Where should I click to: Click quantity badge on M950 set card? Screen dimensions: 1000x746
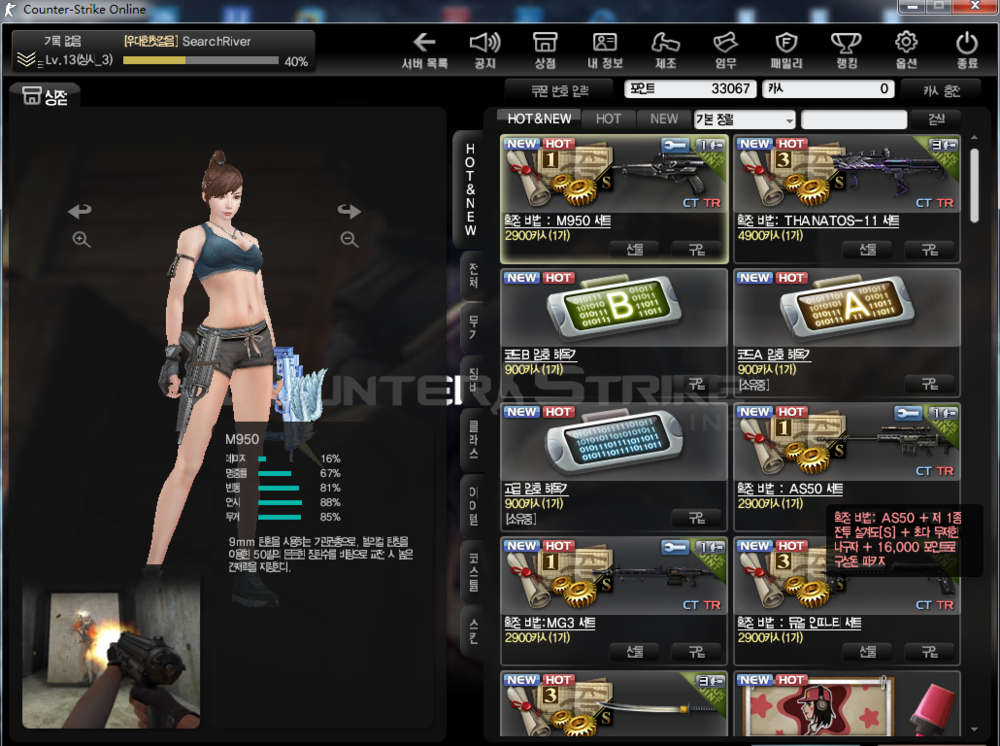pos(710,145)
